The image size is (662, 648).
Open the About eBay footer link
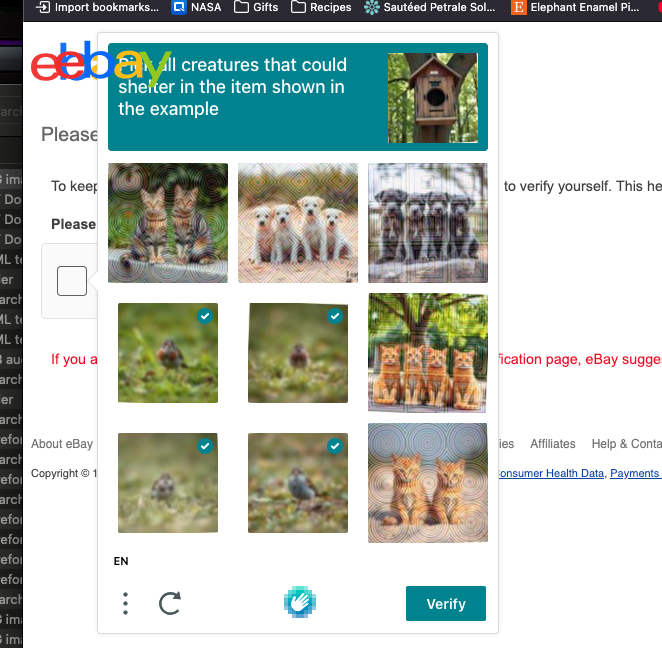62,444
